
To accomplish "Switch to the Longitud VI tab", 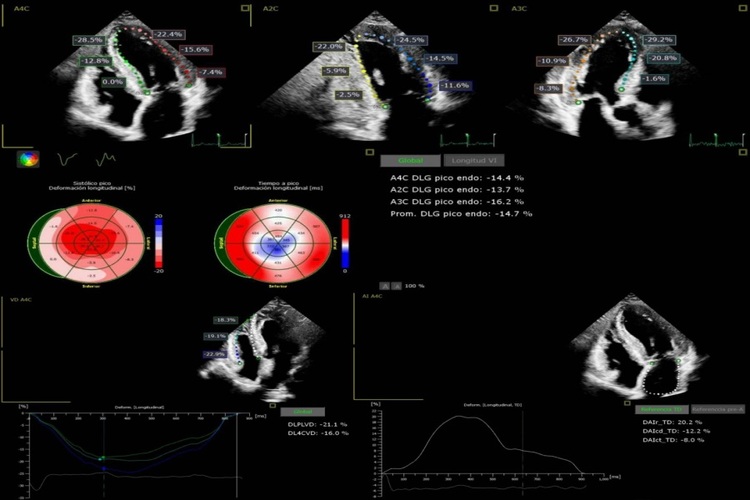I will click(x=476, y=160).
